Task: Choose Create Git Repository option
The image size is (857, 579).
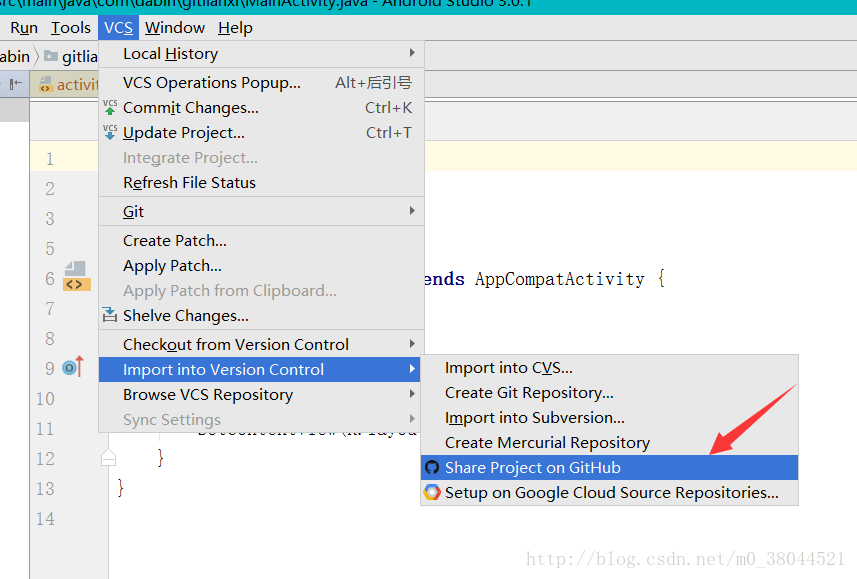Action: tap(529, 393)
